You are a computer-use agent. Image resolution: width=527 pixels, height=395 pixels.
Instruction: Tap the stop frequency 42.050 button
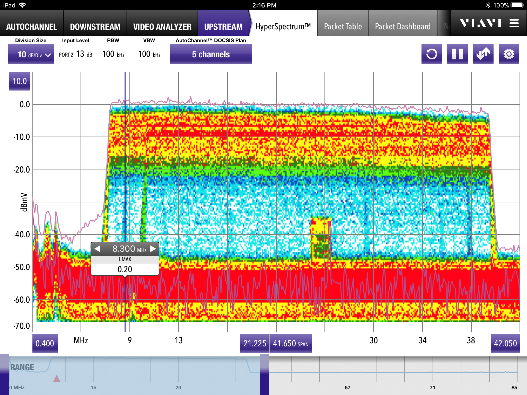pos(505,343)
